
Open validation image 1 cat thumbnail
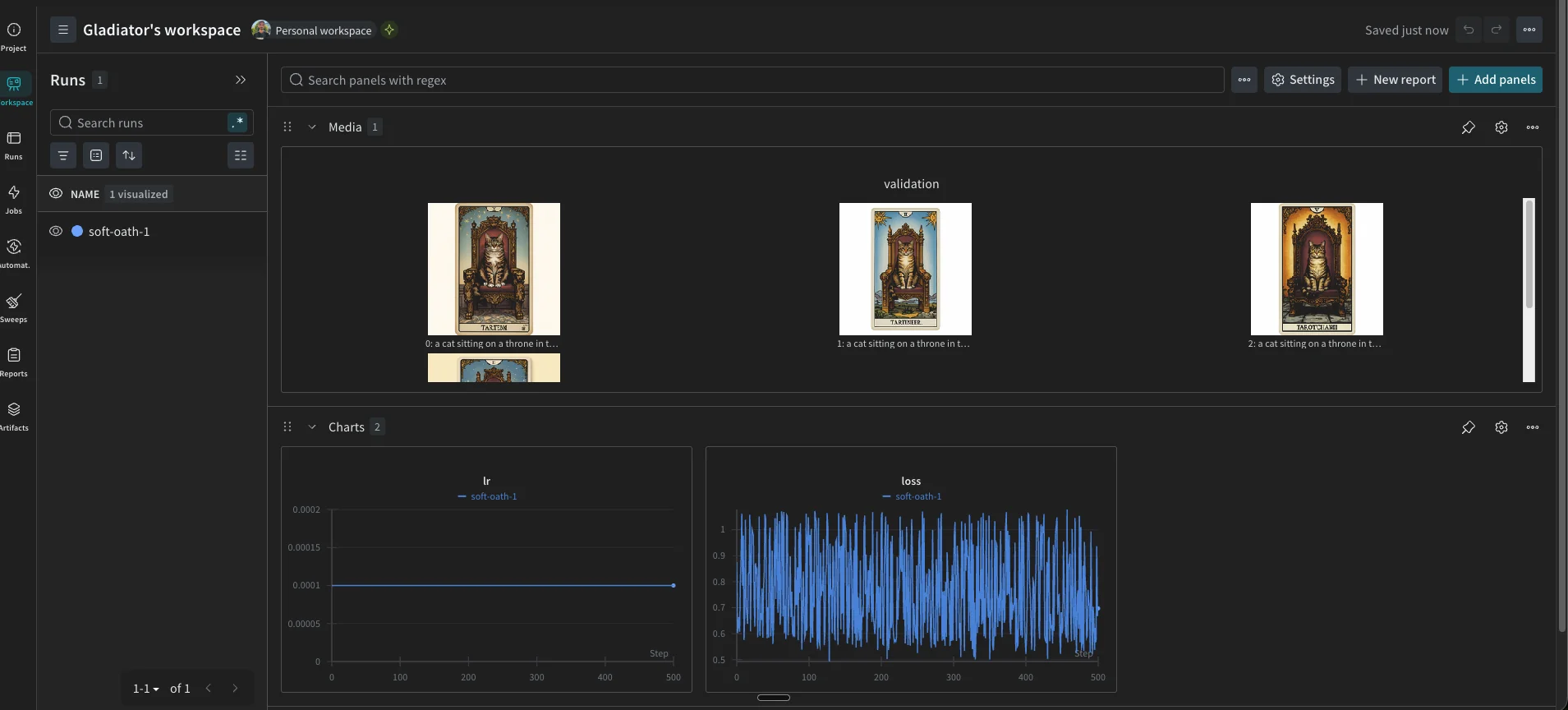905,269
